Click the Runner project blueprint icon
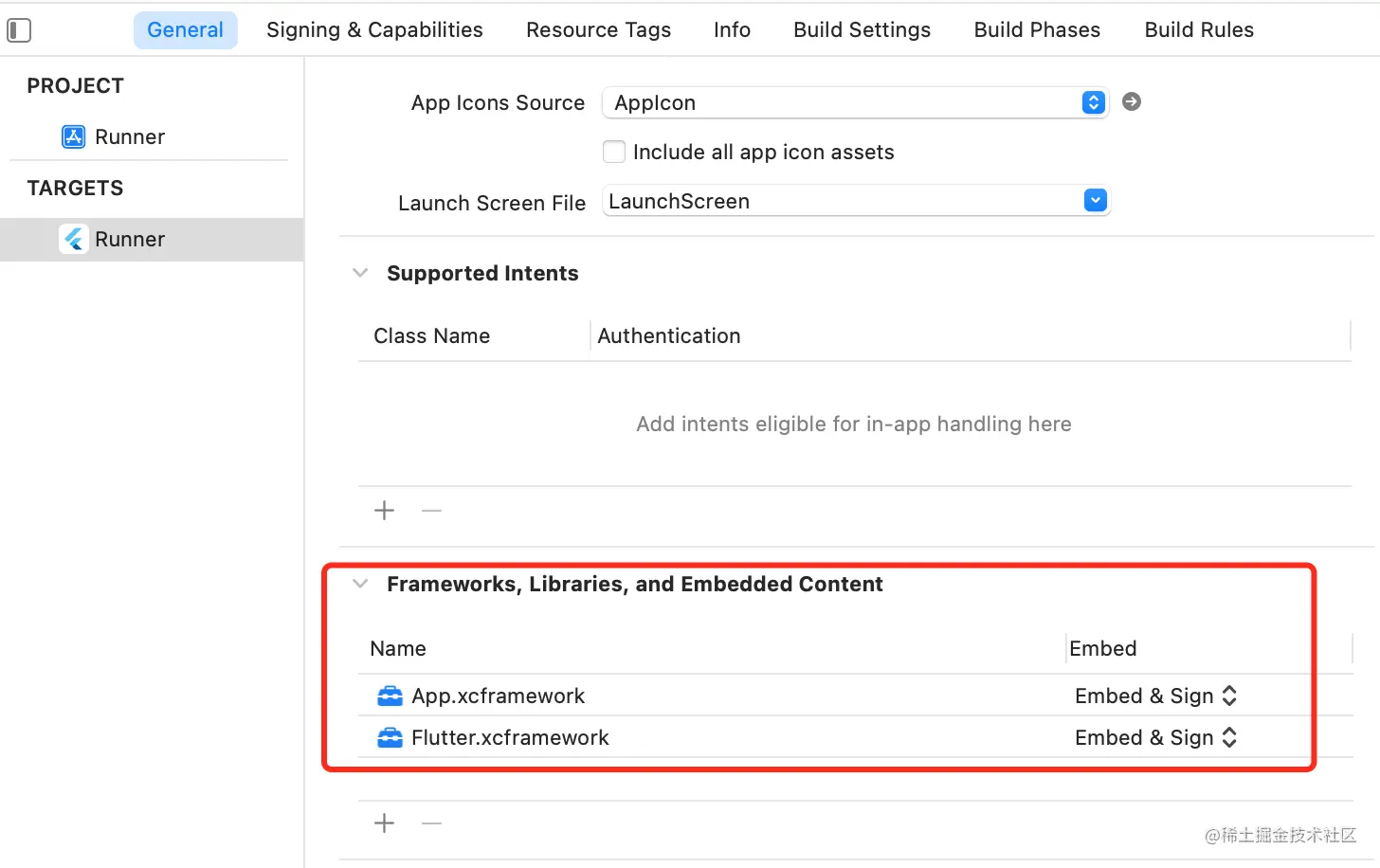The width and height of the screenshot is (1380, 868). click(73, 137)
